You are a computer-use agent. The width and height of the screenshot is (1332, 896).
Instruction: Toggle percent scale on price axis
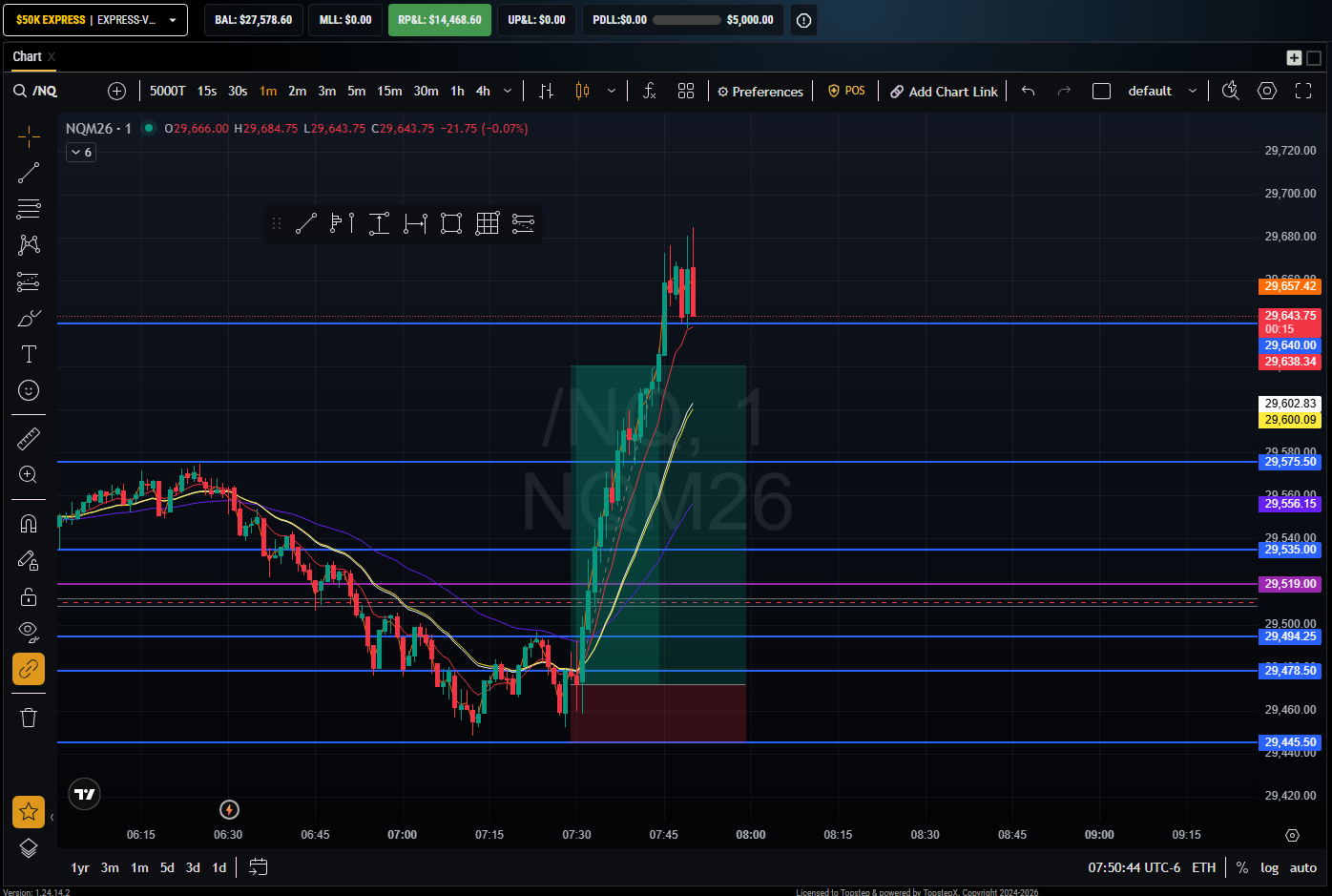(x=1241, y=867)
